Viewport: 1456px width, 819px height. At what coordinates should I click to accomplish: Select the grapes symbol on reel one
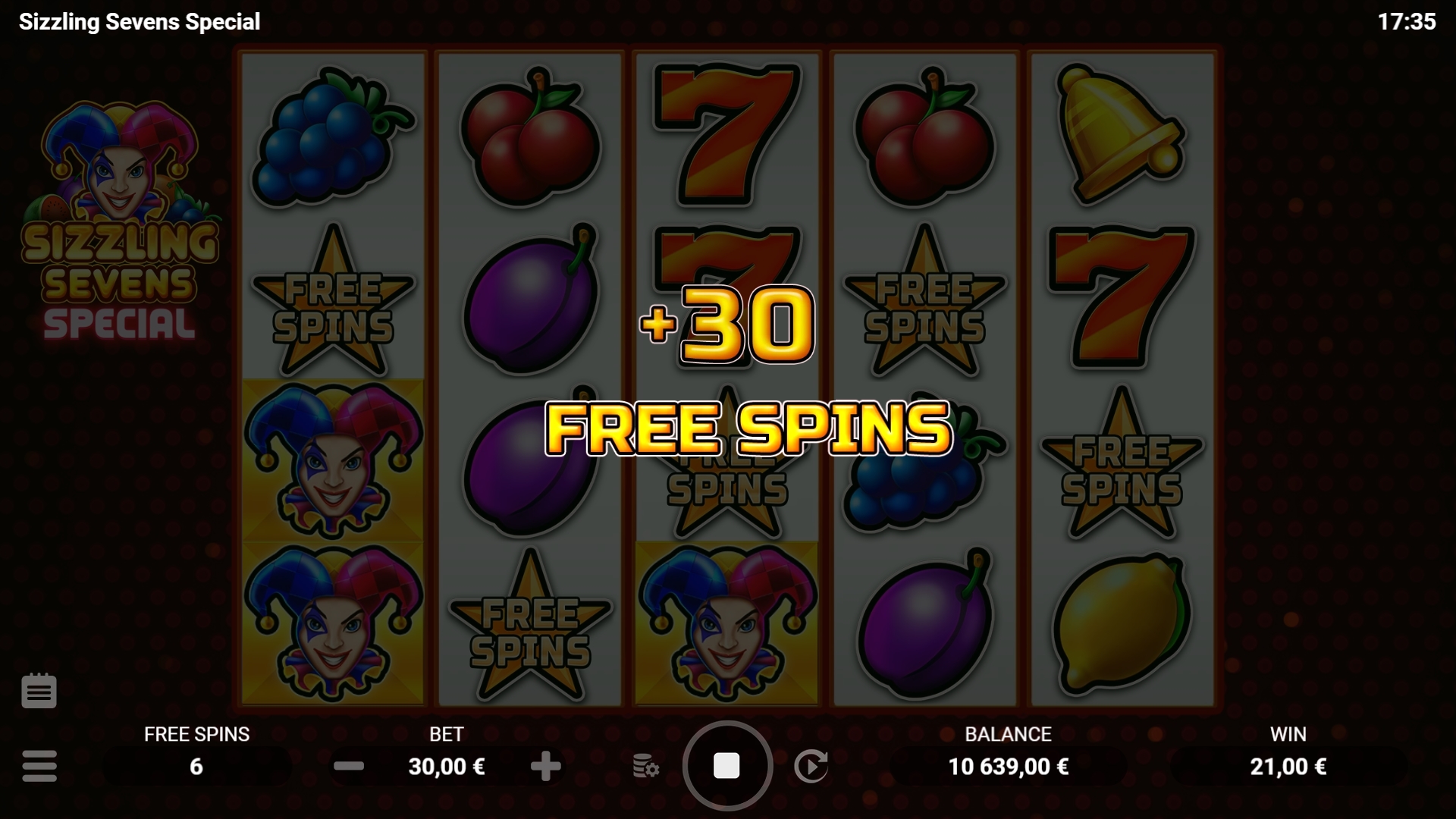(x=331, y=136)
